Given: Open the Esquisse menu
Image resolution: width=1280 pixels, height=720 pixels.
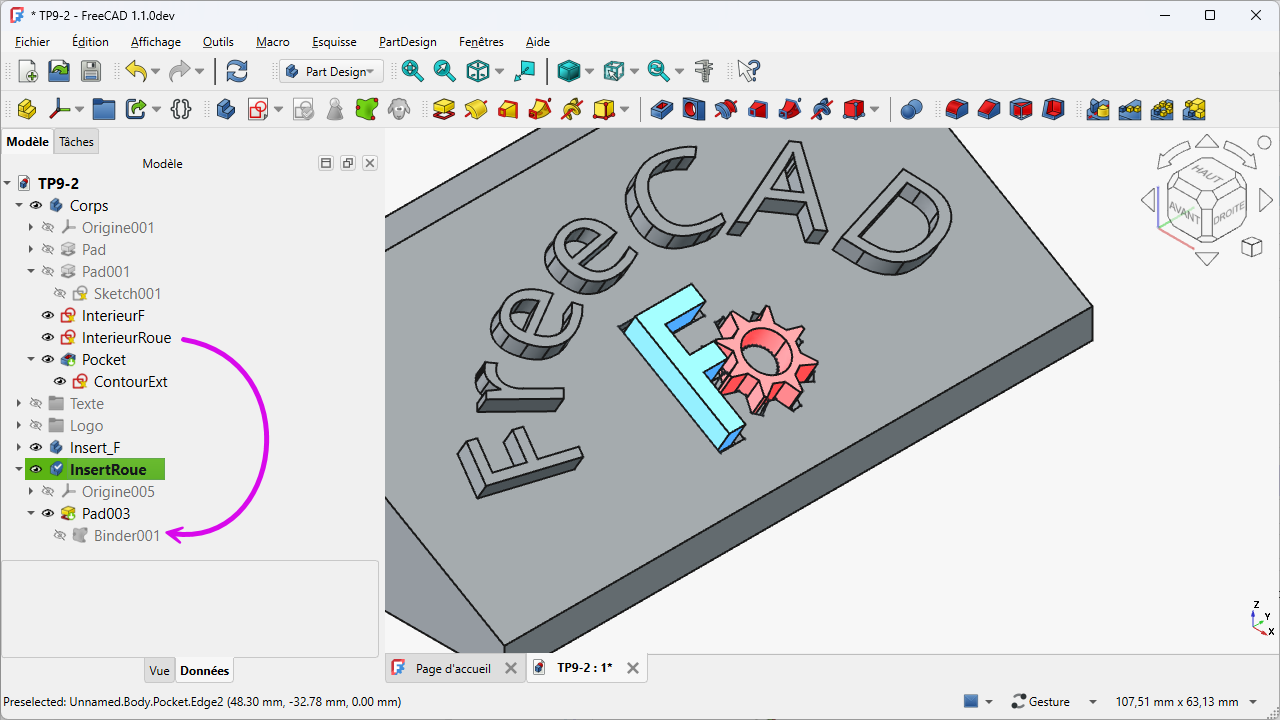Looking at the screenshot, I should pos(334,42).
